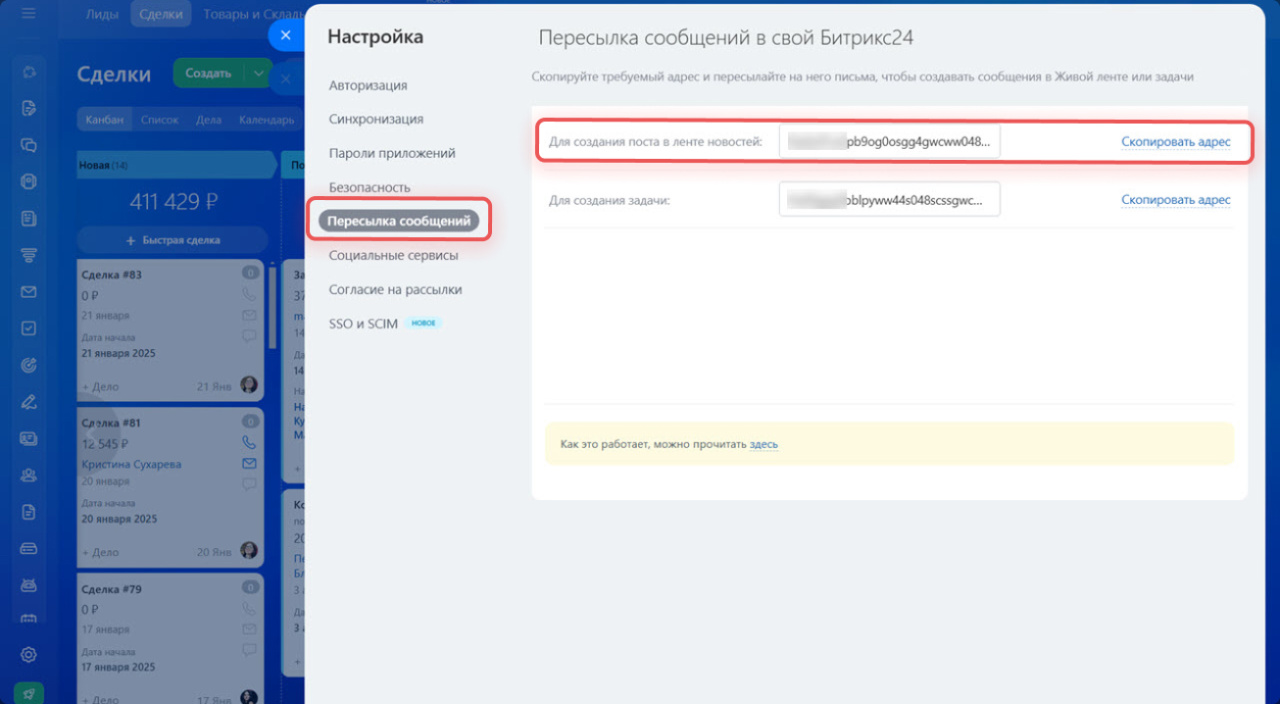
Task: Open the Сделка #83 title
Action: click(111, 275)
